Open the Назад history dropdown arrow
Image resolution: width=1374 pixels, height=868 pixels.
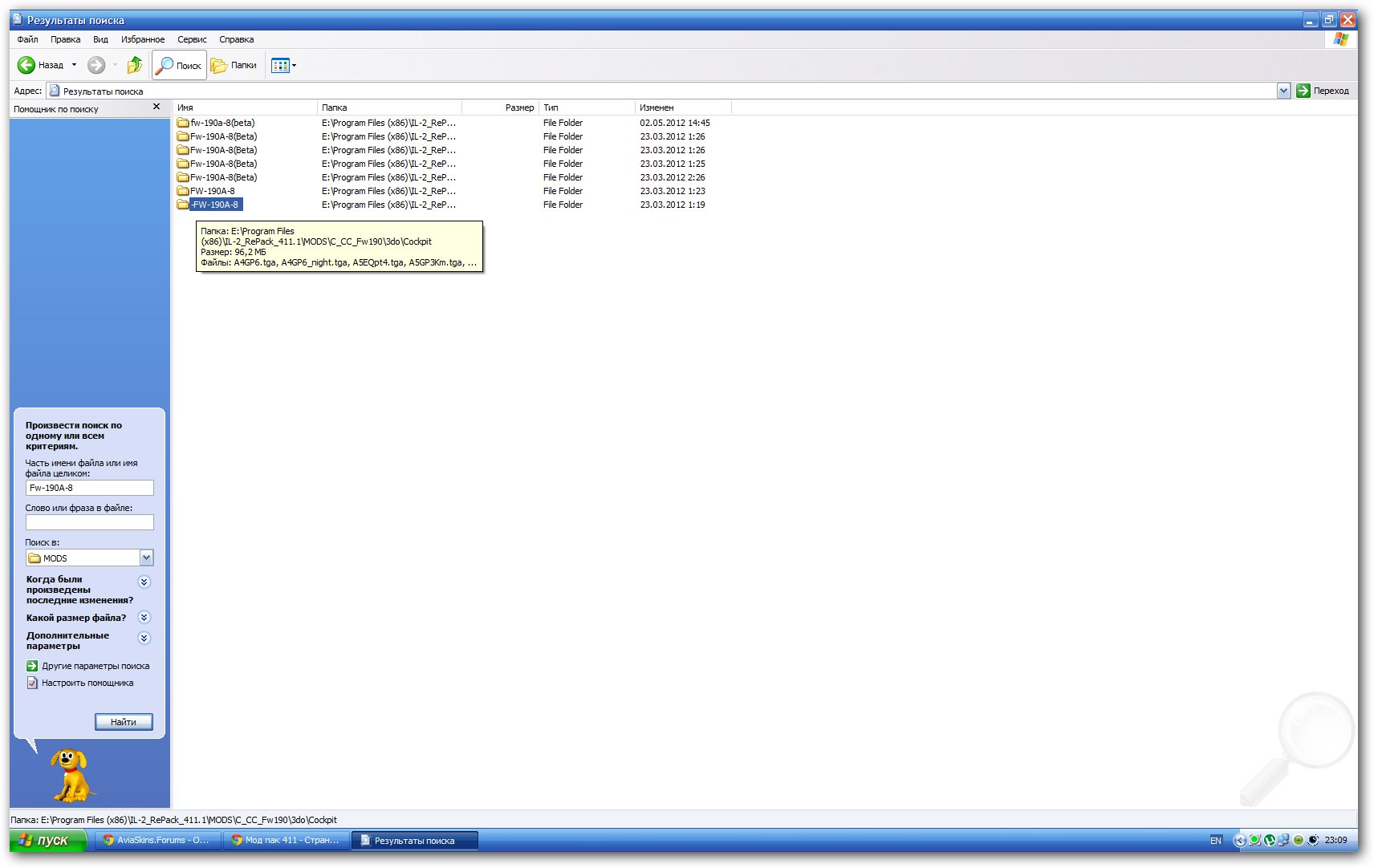pos(75,65)
